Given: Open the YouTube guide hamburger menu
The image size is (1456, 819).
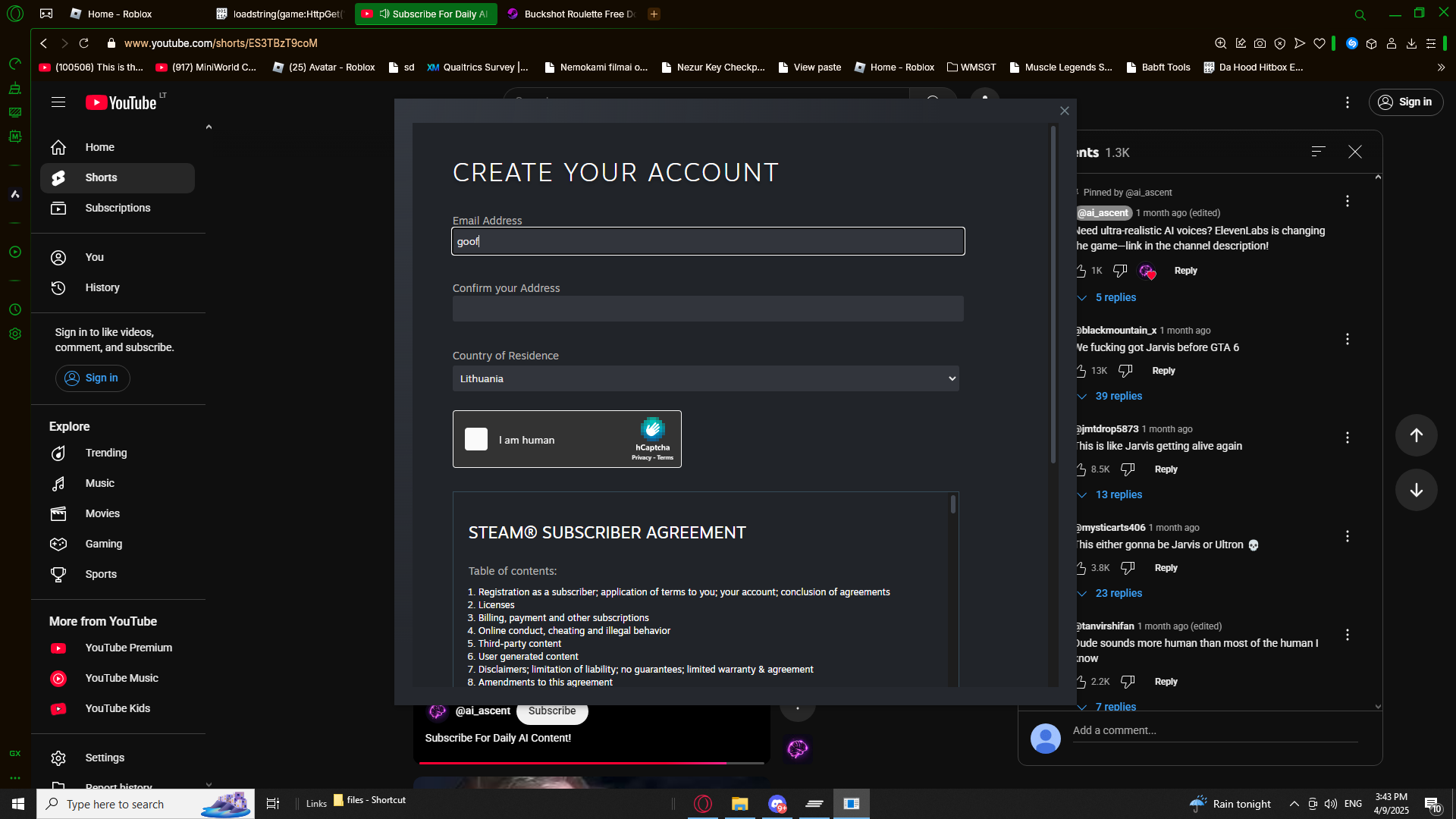Looking at the screenshot, I should 58,102.
